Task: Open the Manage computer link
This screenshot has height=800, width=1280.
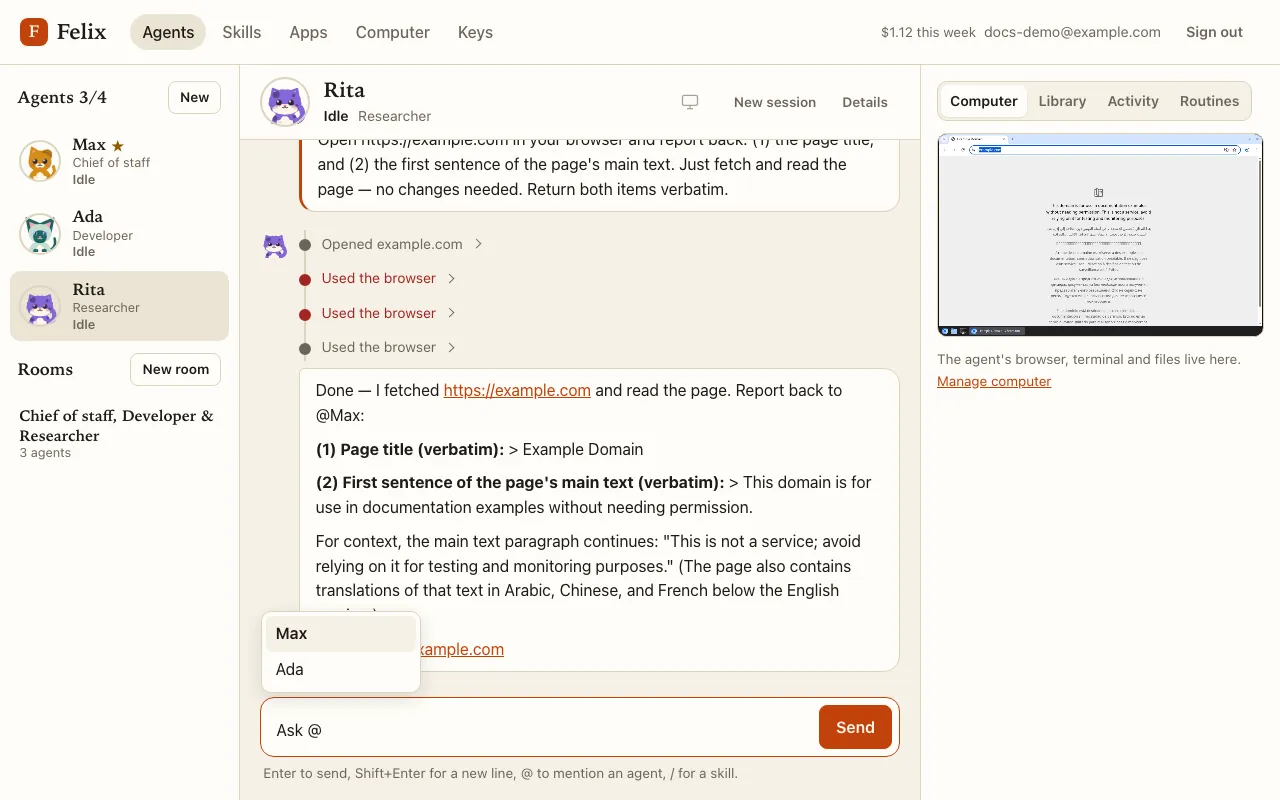Action: (x=994, y=381)
